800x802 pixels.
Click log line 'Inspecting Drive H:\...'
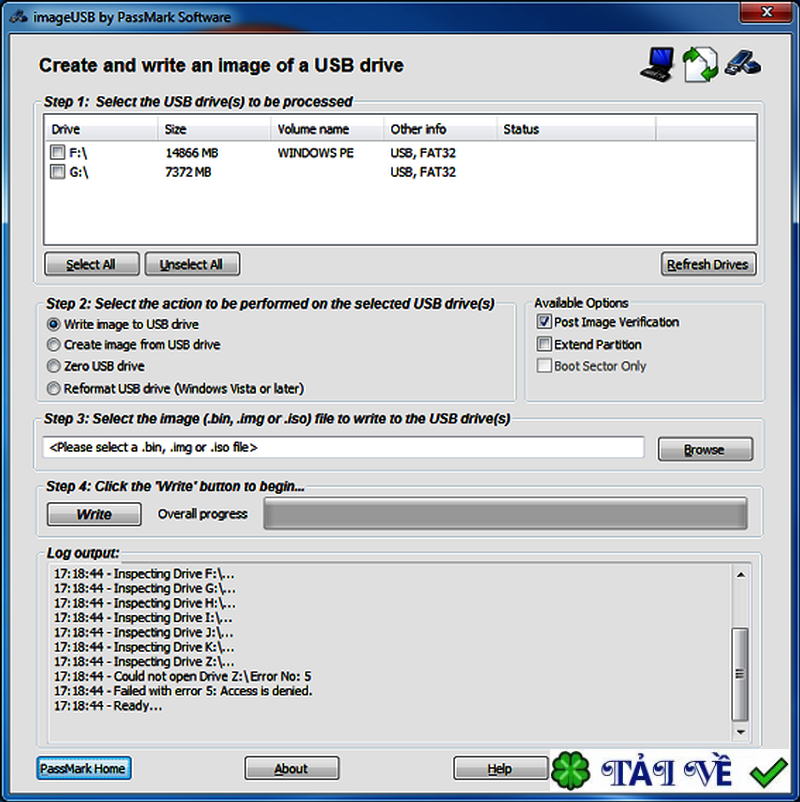pyautogui.click(x=145, y=603)
